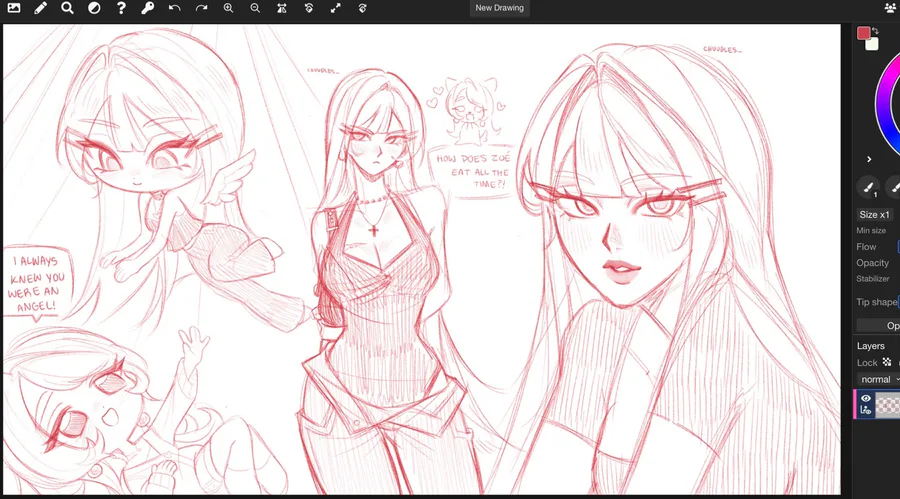Image resolution: width=900 pixels, height=499 pixels.
Task: Click the Stabilizer setting label
Action: coord(872,278)
